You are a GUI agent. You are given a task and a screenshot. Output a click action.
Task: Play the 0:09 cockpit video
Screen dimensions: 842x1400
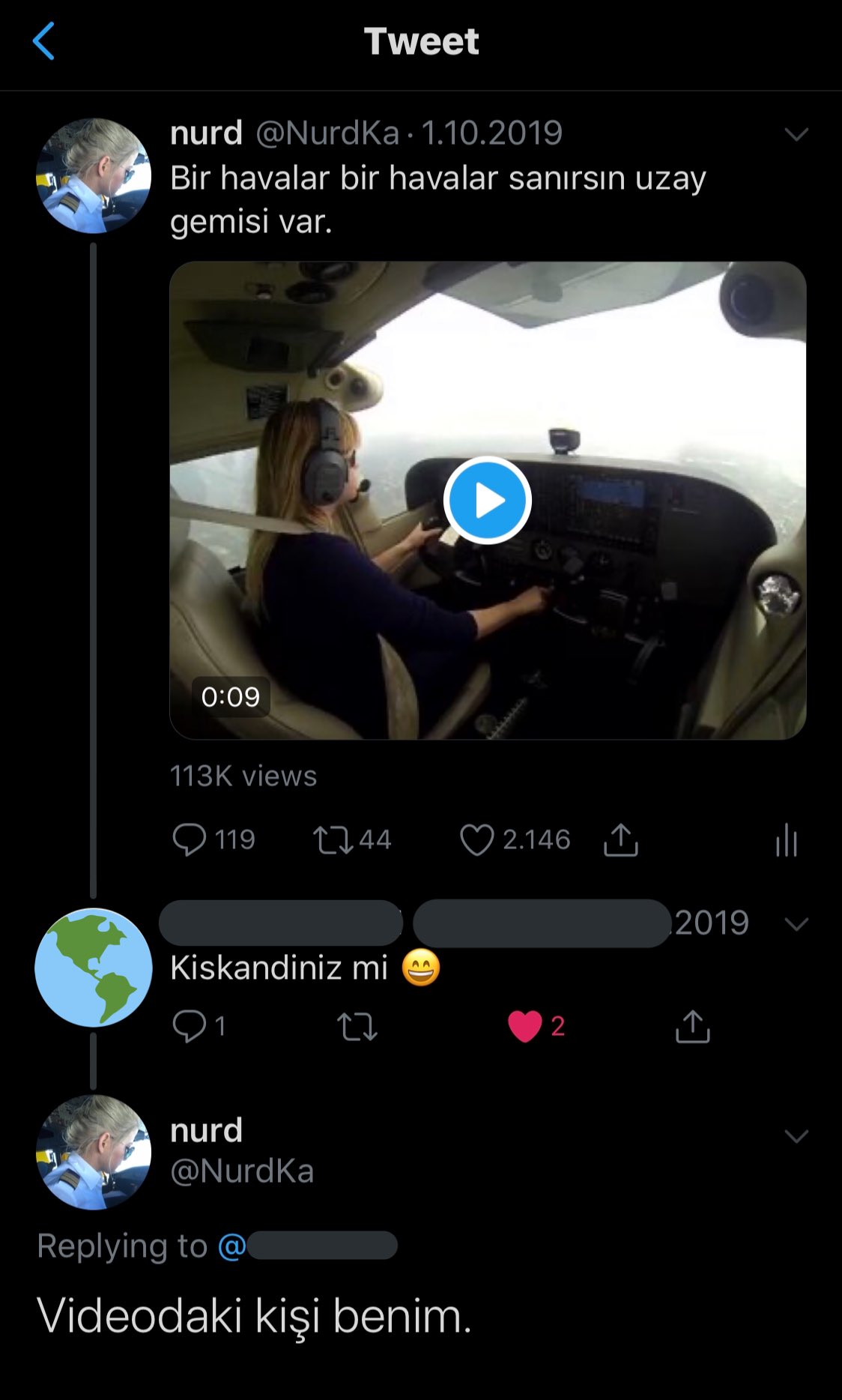pos(488,500)
